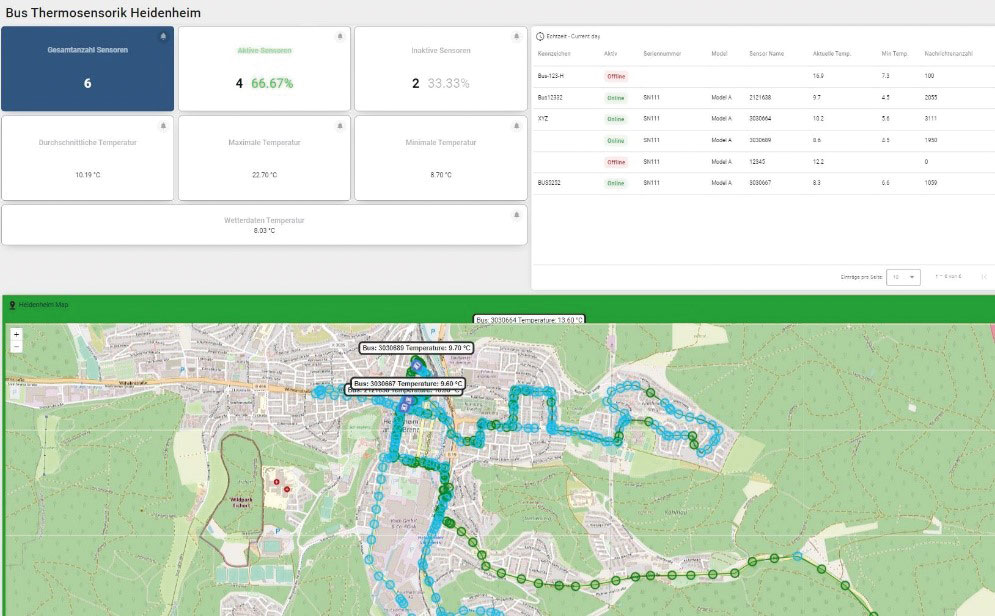Click bell icon on Aktive Sensoren card
The image size is (995, 616).
point(340,36)
